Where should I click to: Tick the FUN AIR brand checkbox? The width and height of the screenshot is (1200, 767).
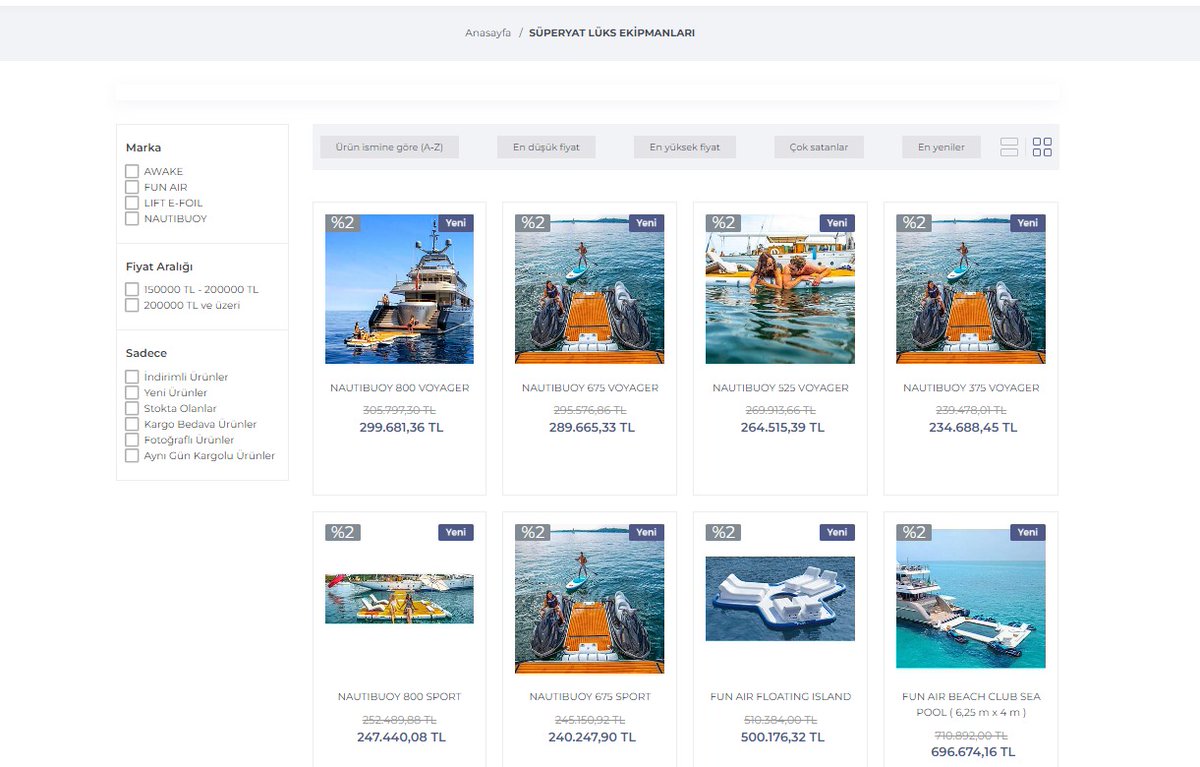coord(132,187)
